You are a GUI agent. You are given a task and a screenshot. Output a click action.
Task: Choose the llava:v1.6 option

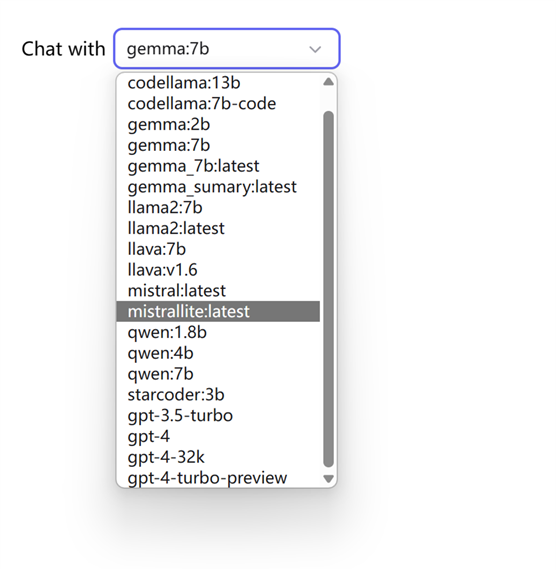218,270
